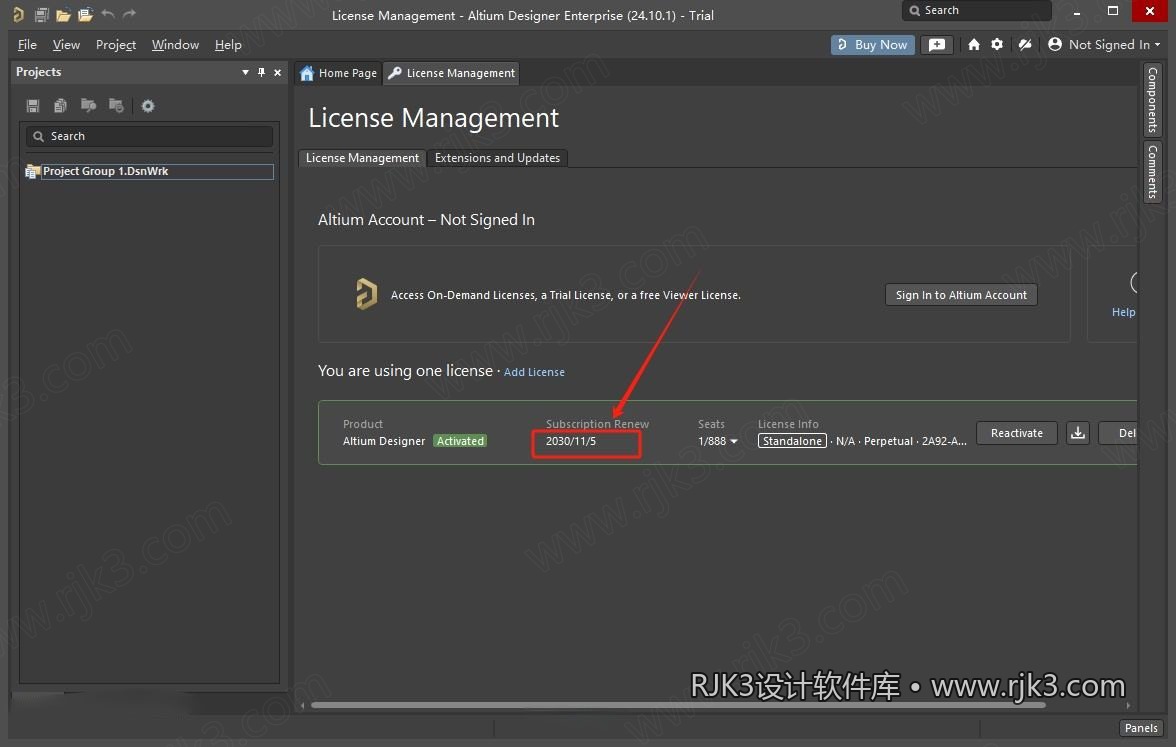The image size is (1176, 747).
Task: Open preferences gear icon in top bar
Action: click(997, 44)
